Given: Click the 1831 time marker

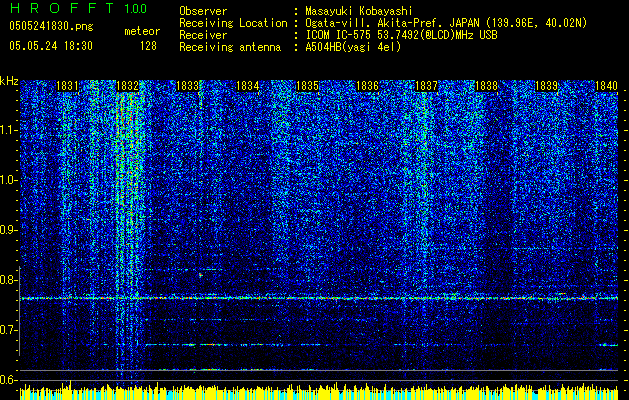Looking at the screenshot, I should coord(67,86).
